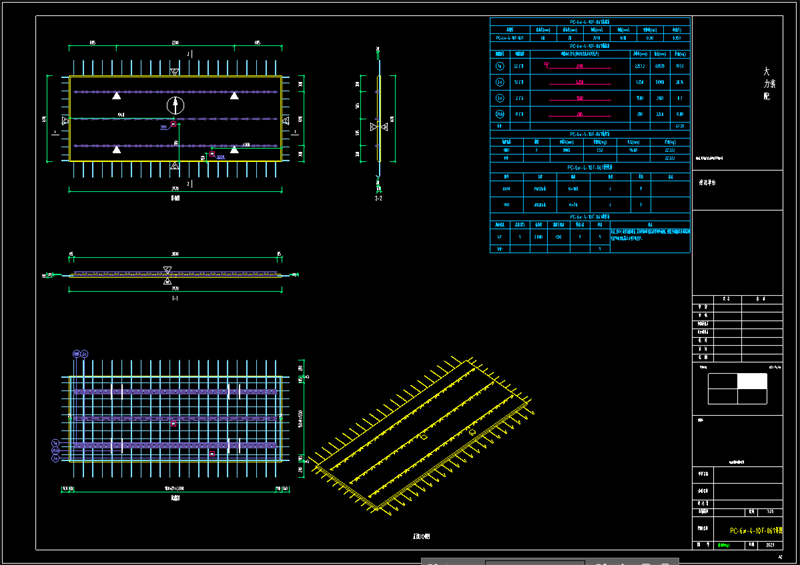This screenshot has width=800, height=565.
Task: Click the magenta bar shape with hook in rebar table first row
Action: coord(578,66)
